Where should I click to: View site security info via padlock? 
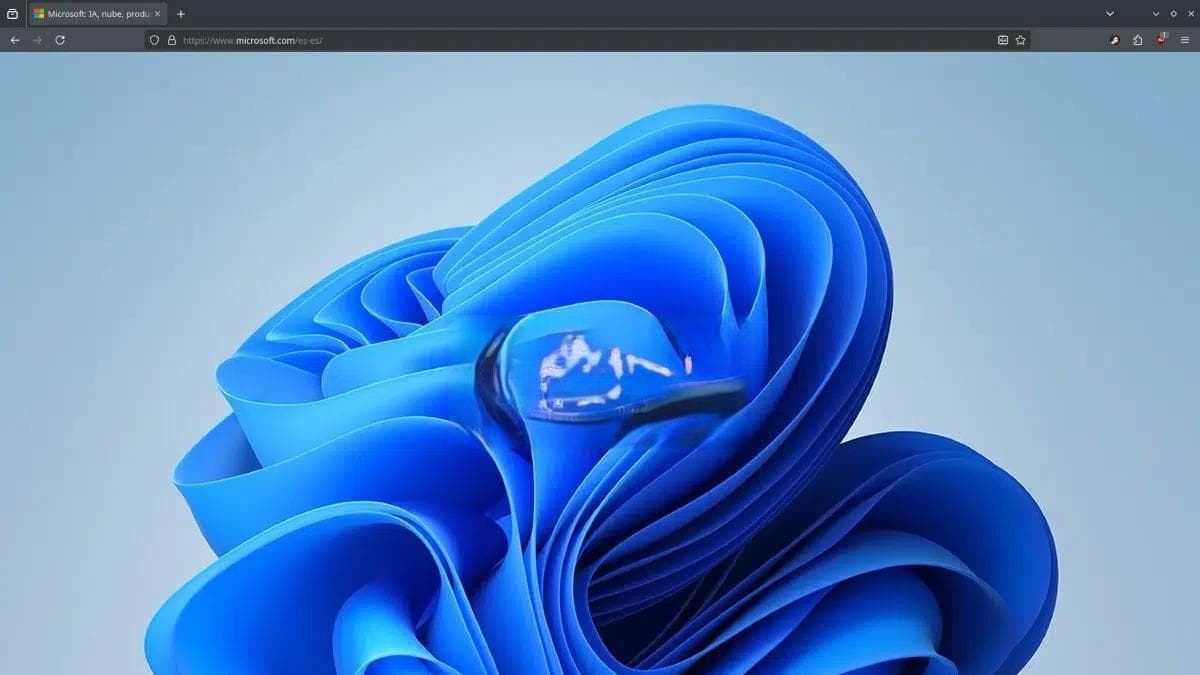[x=171, y=40]
